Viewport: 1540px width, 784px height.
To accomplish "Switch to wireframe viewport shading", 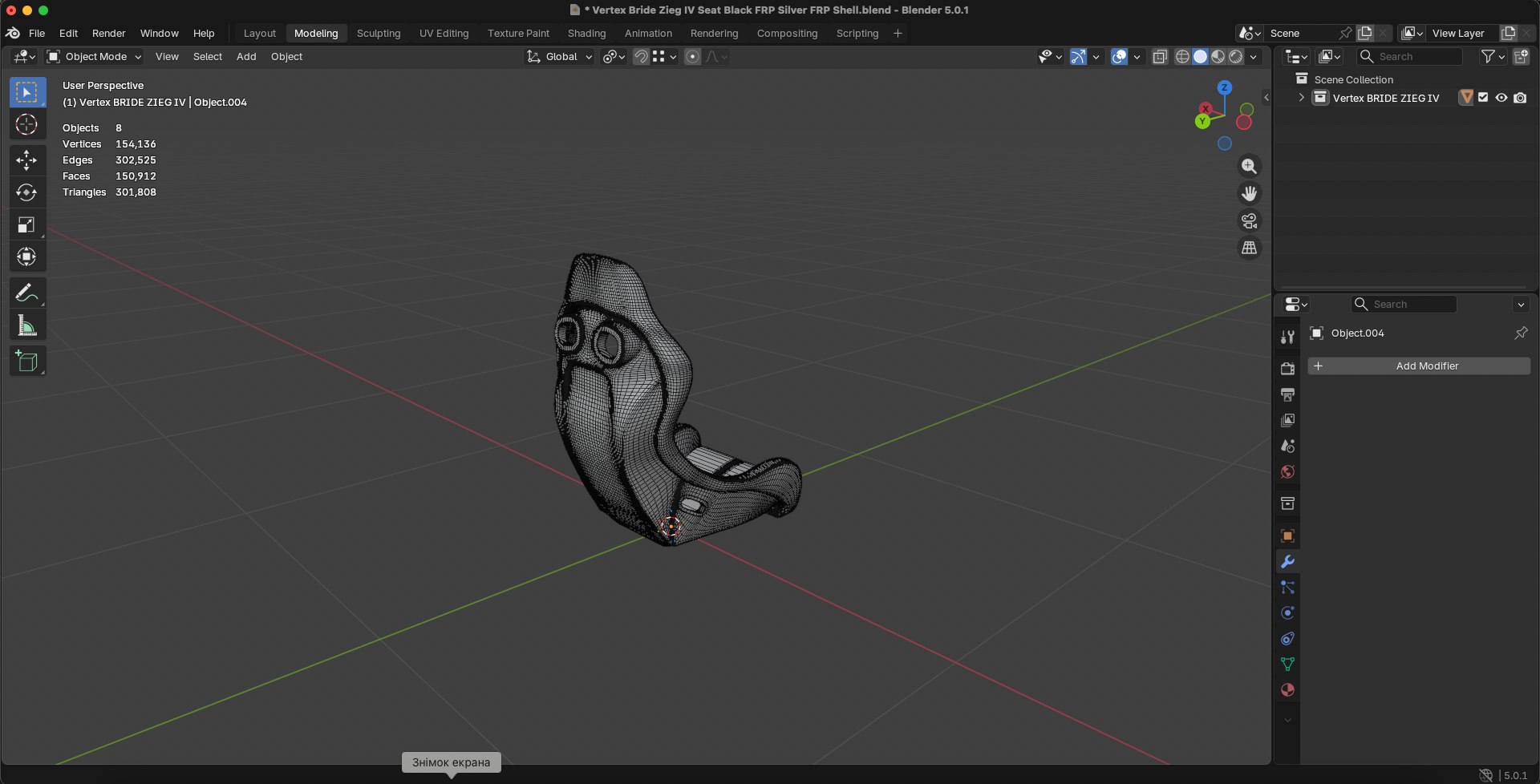I will [1182, 57].
